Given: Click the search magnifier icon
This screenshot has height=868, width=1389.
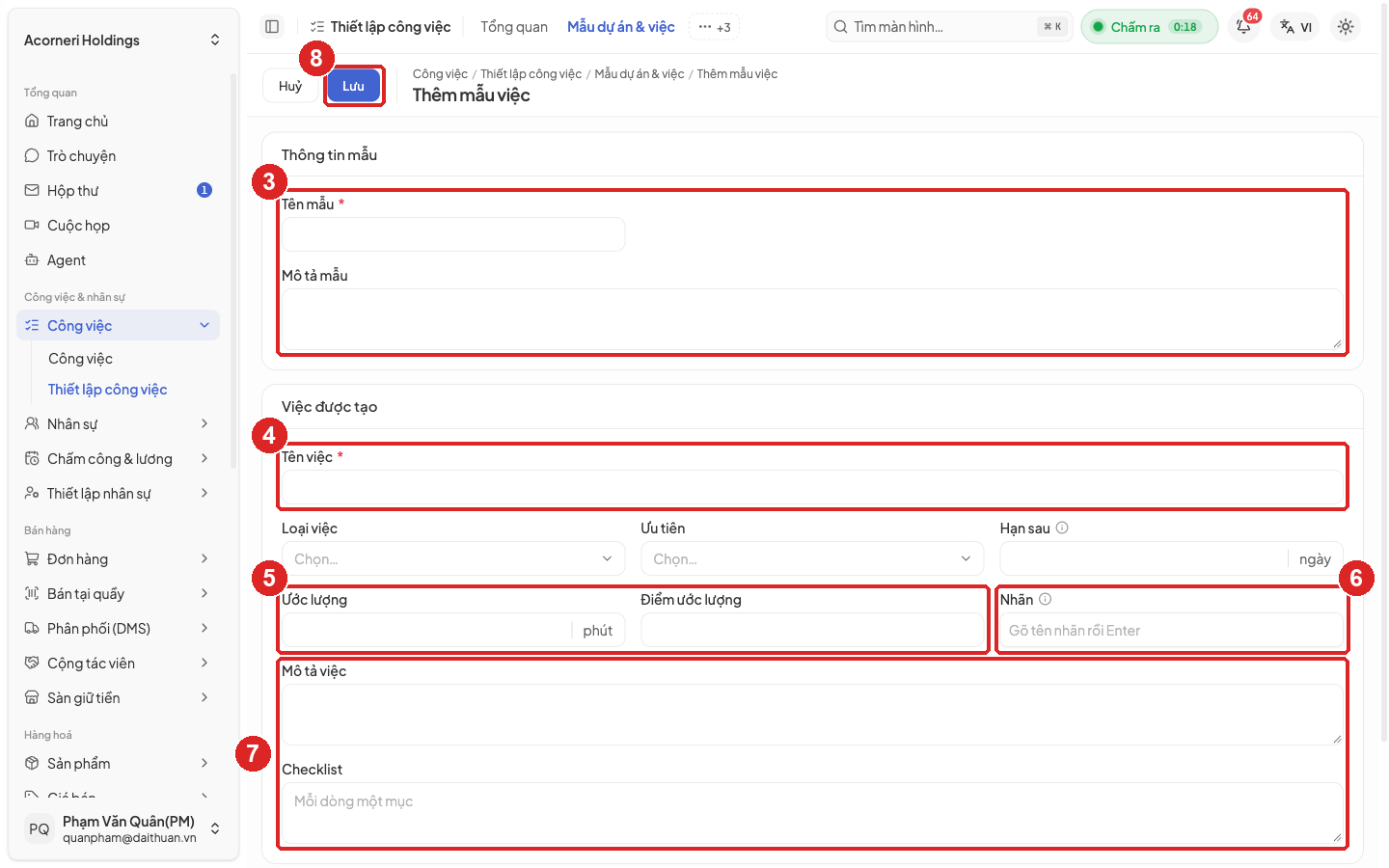Looking at the screenshot, I should pyautogui.click(x=841, y=27).
